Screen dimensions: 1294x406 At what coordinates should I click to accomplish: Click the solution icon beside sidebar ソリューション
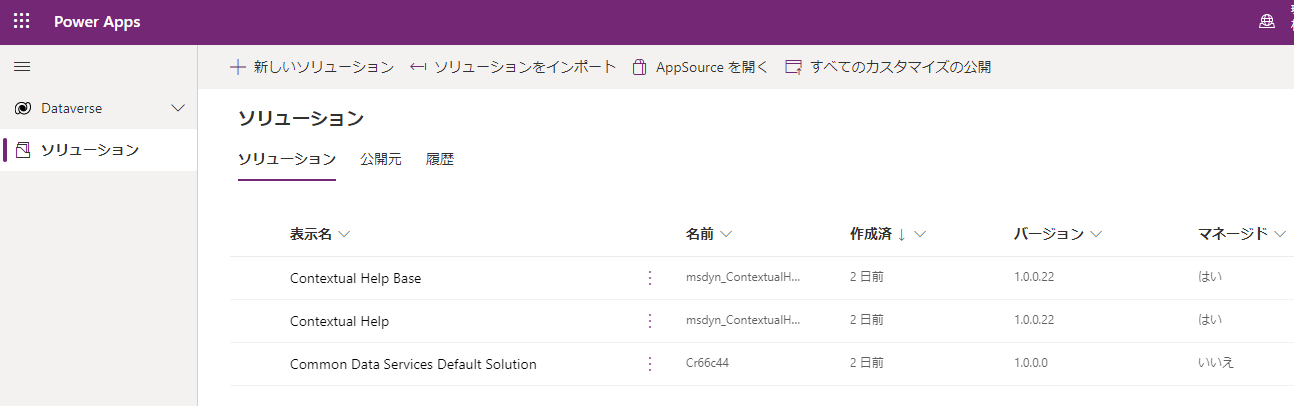(x=23, y=150)
